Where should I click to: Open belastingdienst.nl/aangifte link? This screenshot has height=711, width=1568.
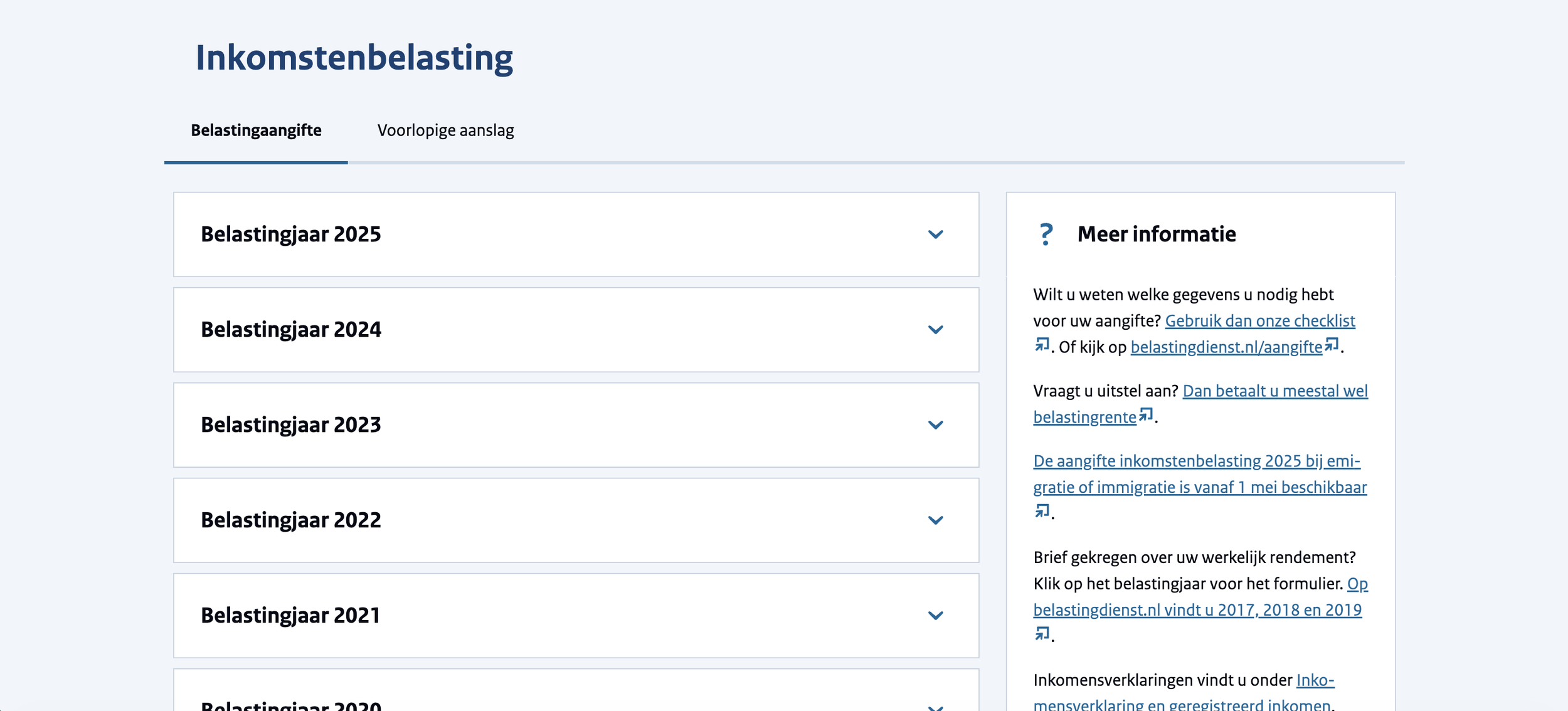point(1226,347)
